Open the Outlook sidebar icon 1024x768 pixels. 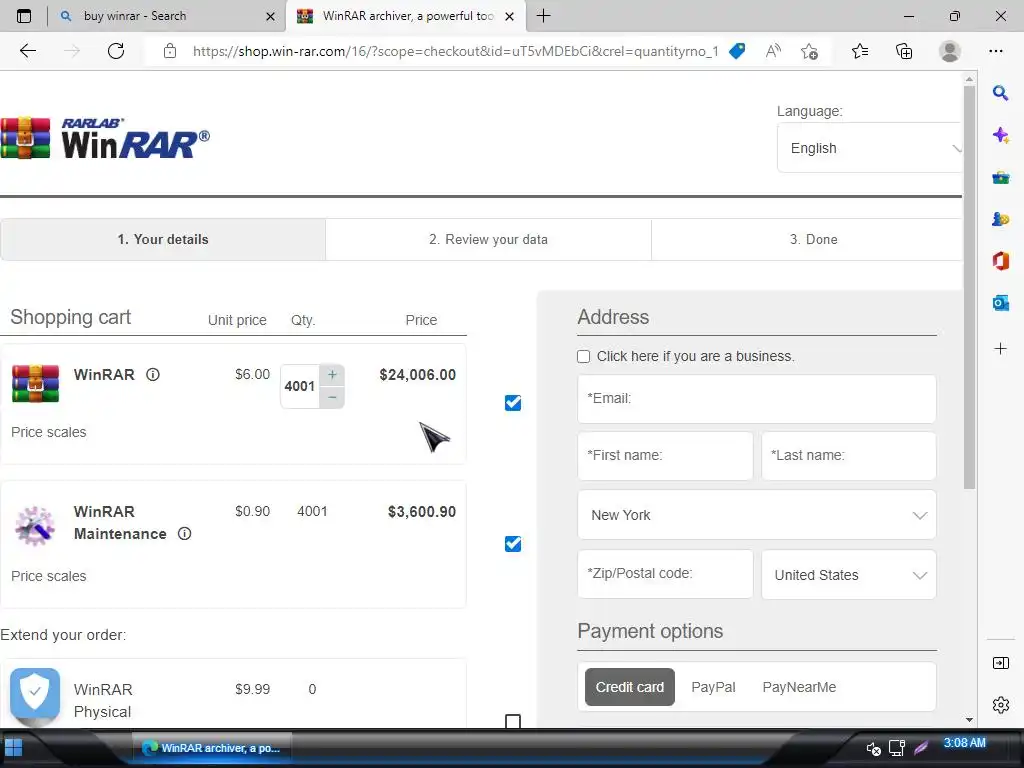coord(1000,303)
